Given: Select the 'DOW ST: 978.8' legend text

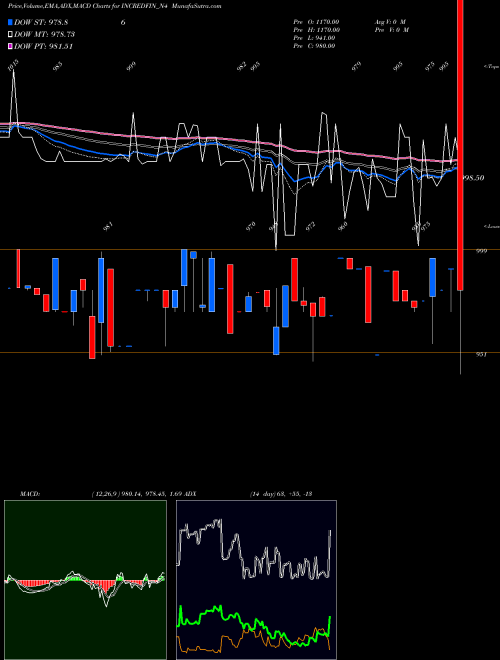Looking at the screenshot, I should (41, 22).
